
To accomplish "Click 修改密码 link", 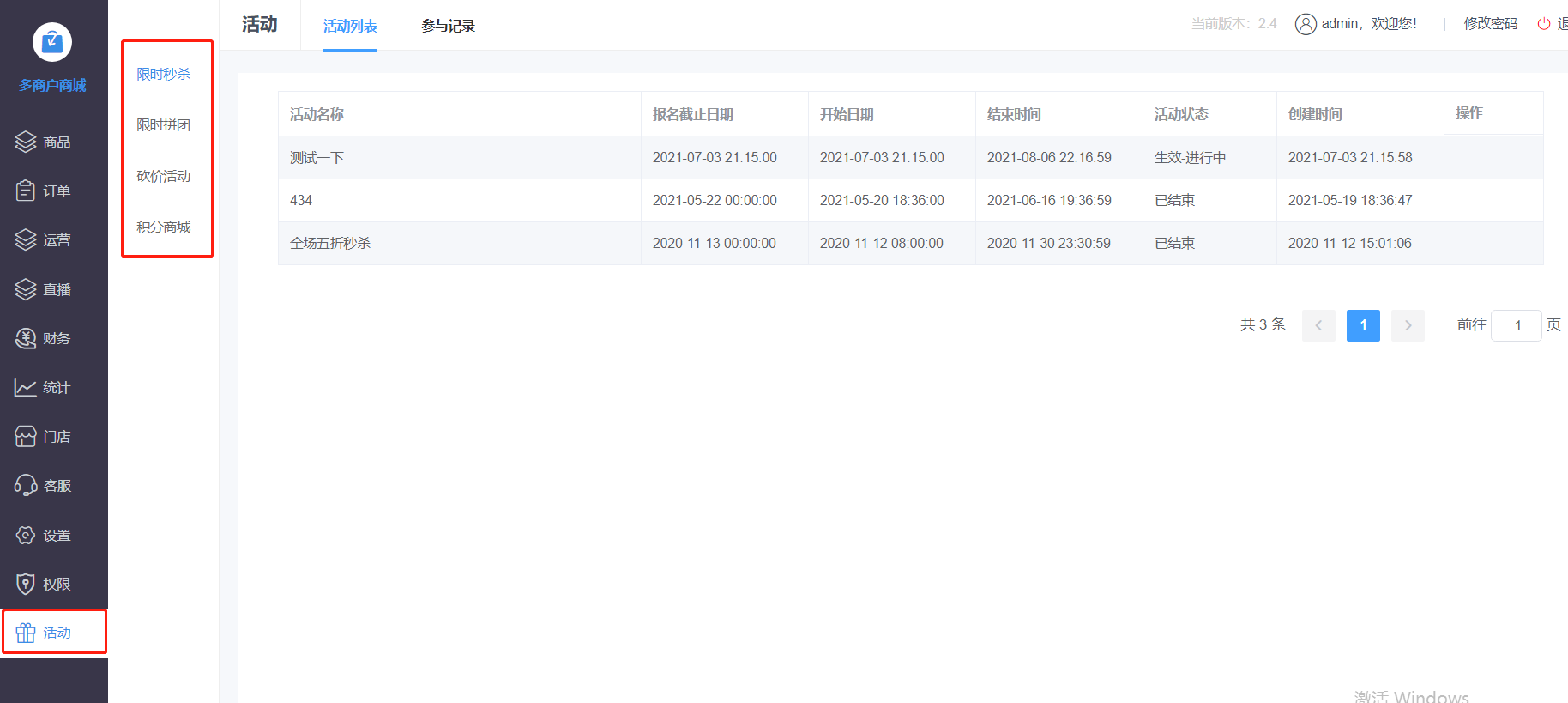I will [x=1491, y=24].
